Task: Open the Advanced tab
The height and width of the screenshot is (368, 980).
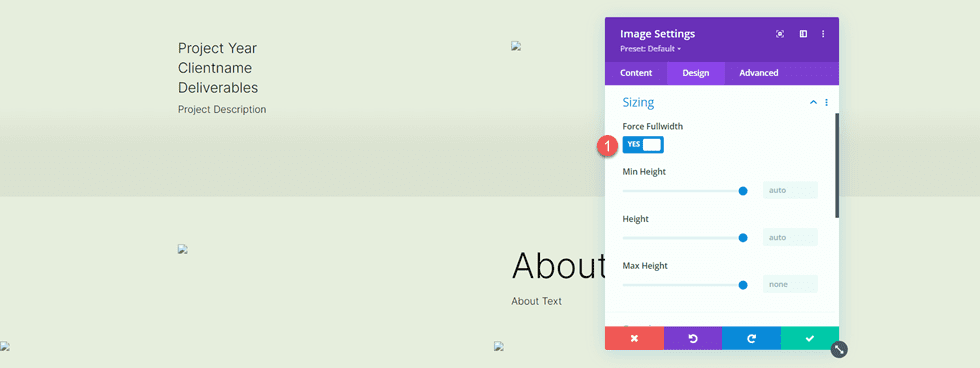Action: (x=759, y=73)
